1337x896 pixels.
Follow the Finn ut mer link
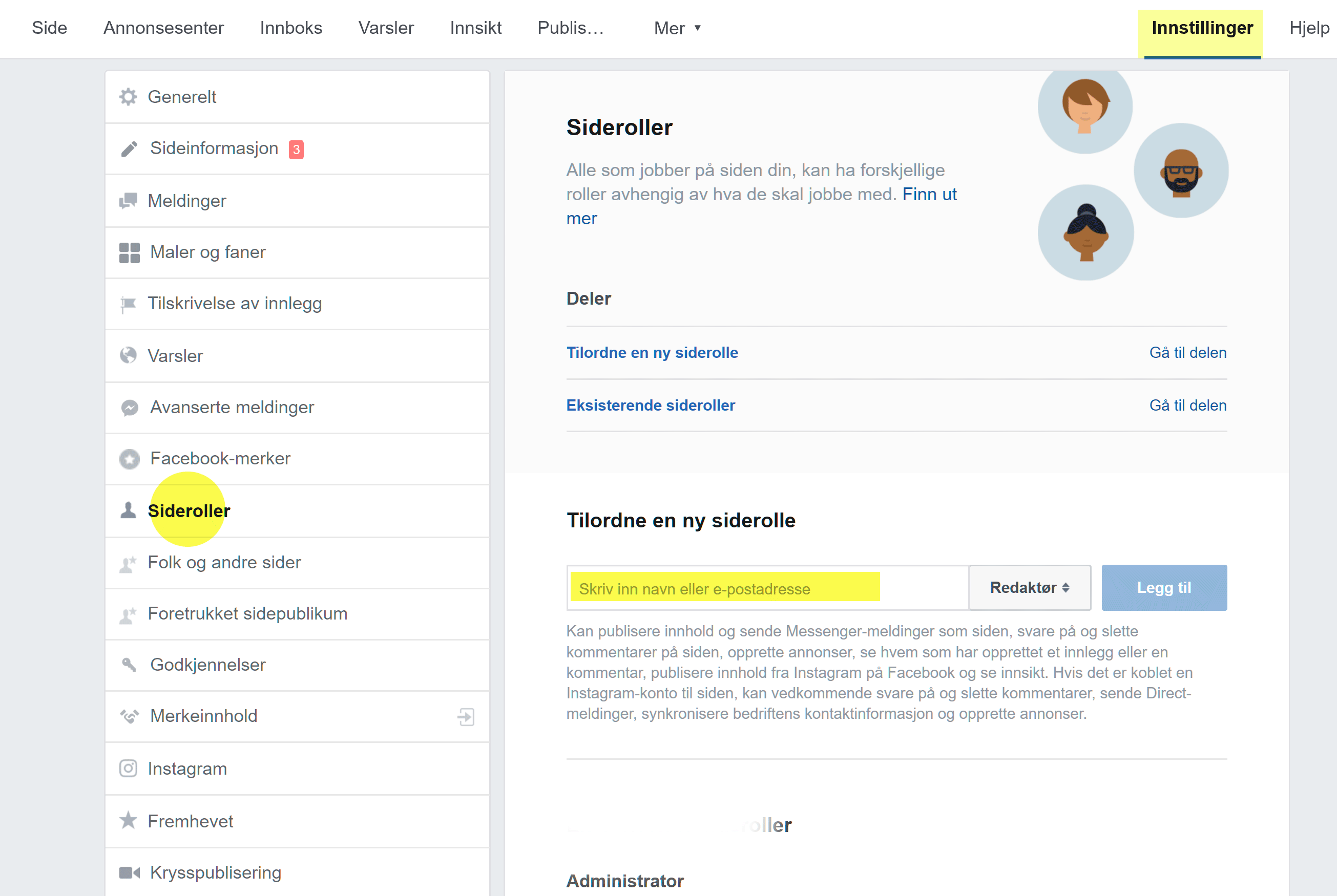(x=929, y=194)
